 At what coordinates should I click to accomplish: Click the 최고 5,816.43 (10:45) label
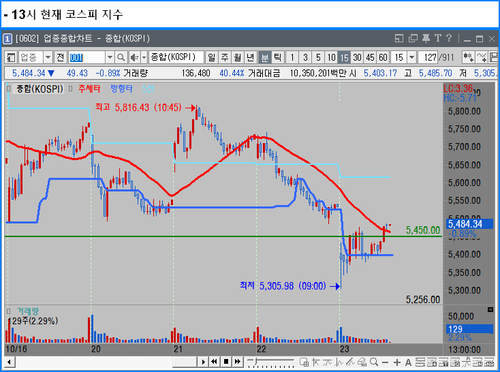[138, 107]
